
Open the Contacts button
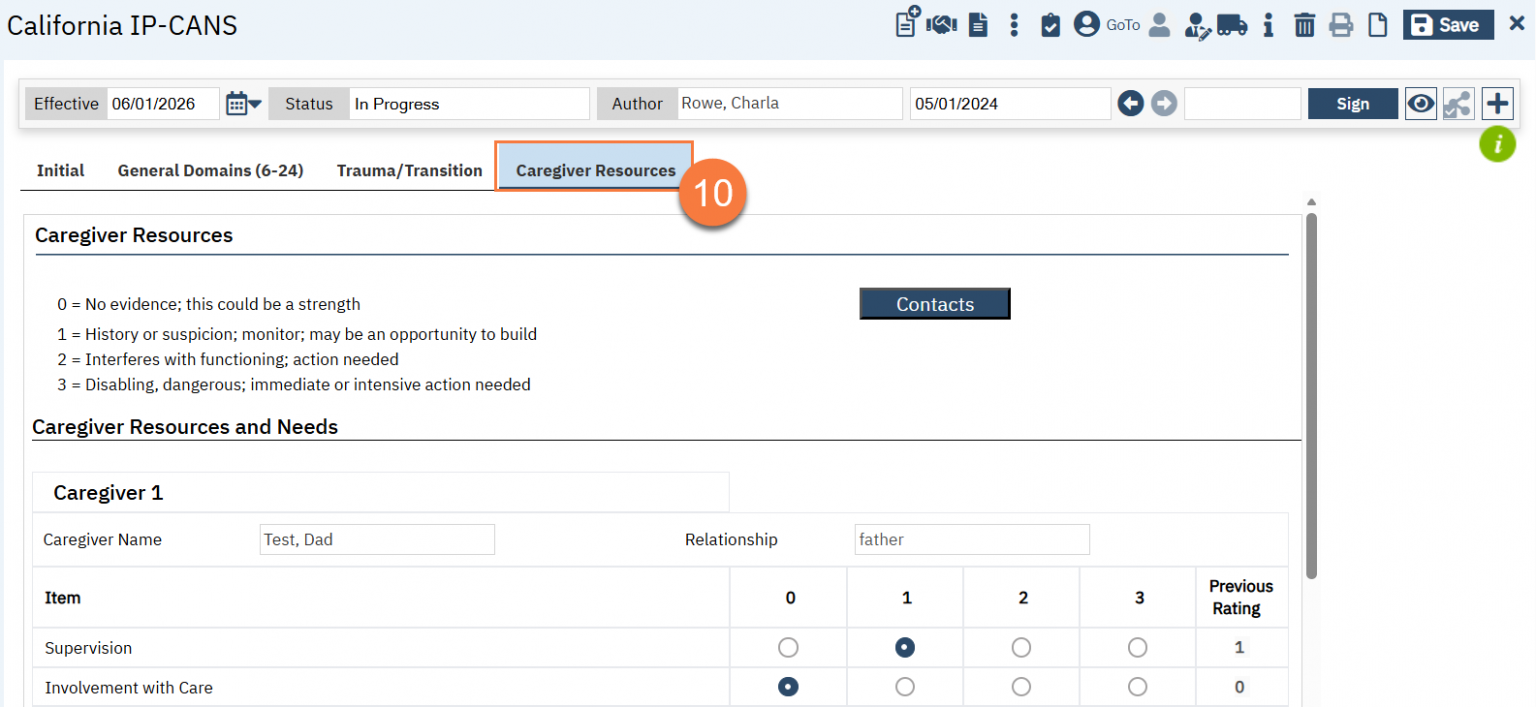[x=935, y=304]
